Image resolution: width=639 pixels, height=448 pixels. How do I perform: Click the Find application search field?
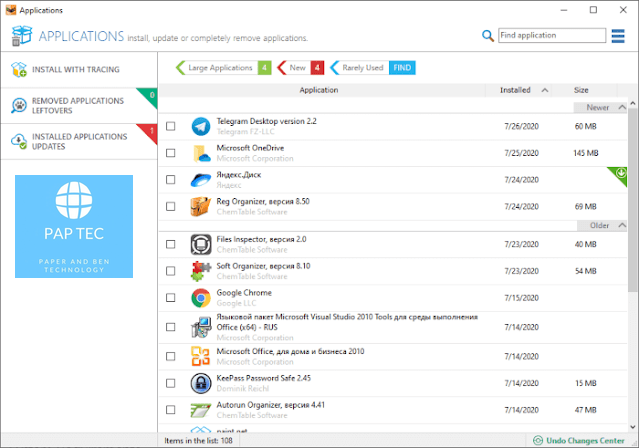pos(552,35)
